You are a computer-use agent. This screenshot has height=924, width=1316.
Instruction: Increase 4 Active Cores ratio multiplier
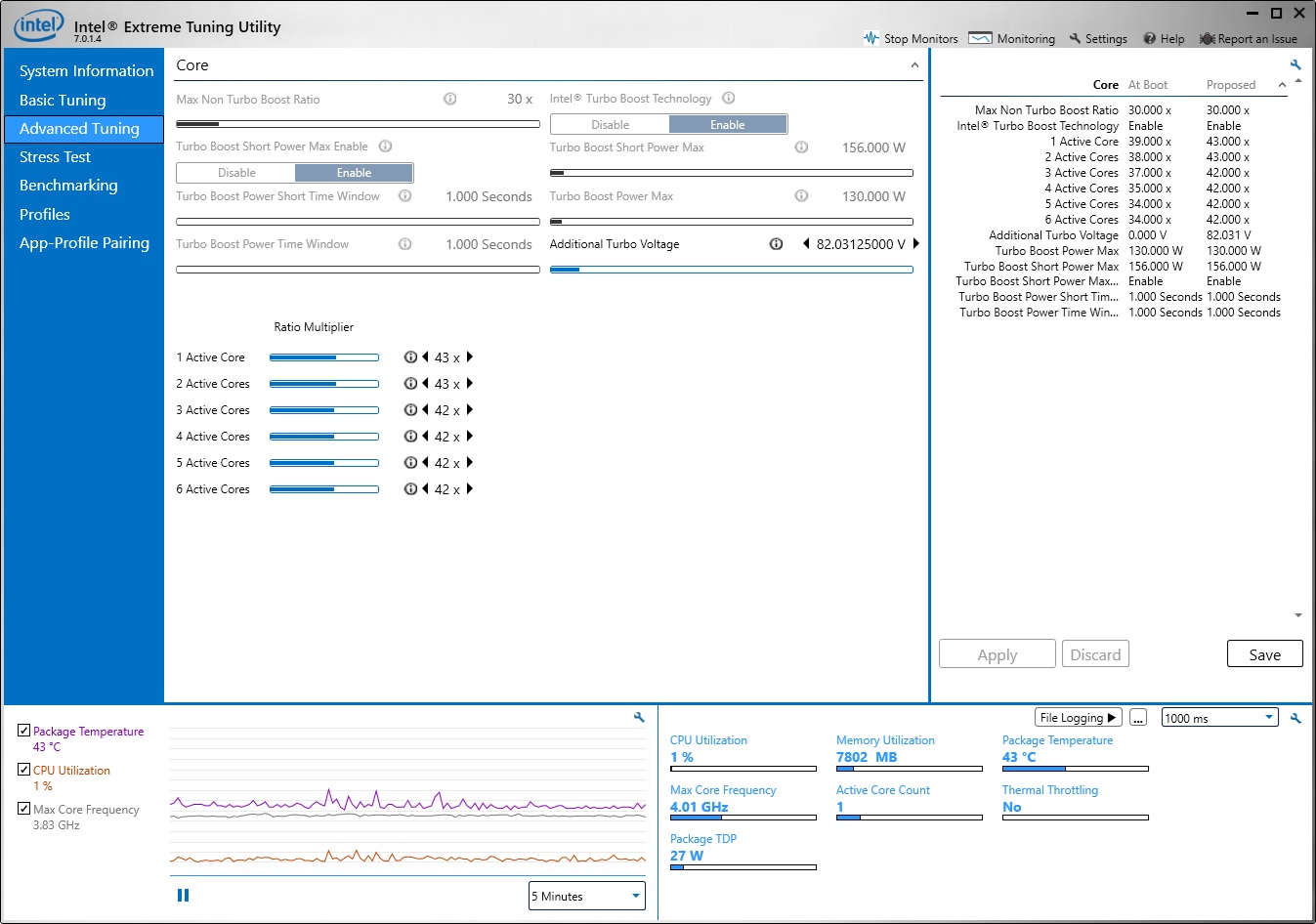[470, 437]
